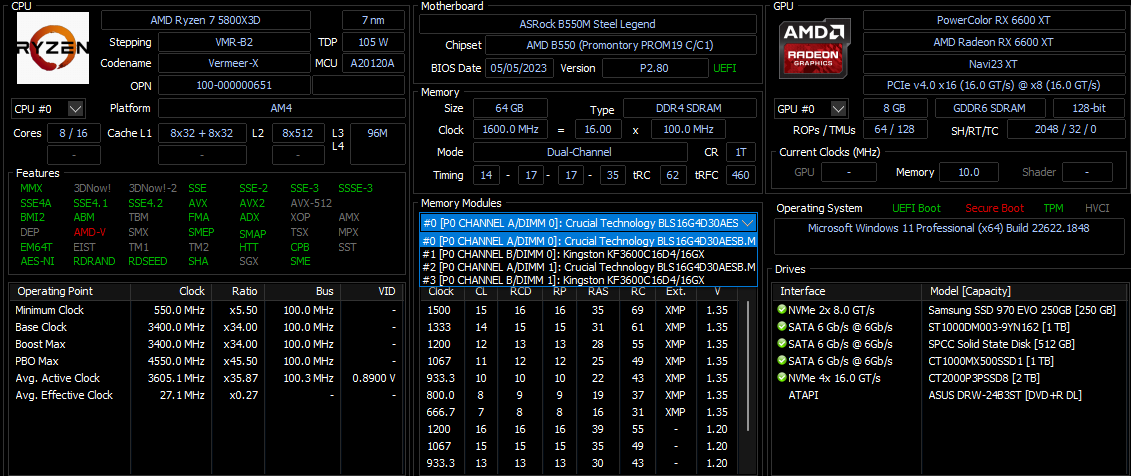The height and width of the screenshot is (476, 1131).
Task: Click the VID column header
Action: (x=372, y=292)
